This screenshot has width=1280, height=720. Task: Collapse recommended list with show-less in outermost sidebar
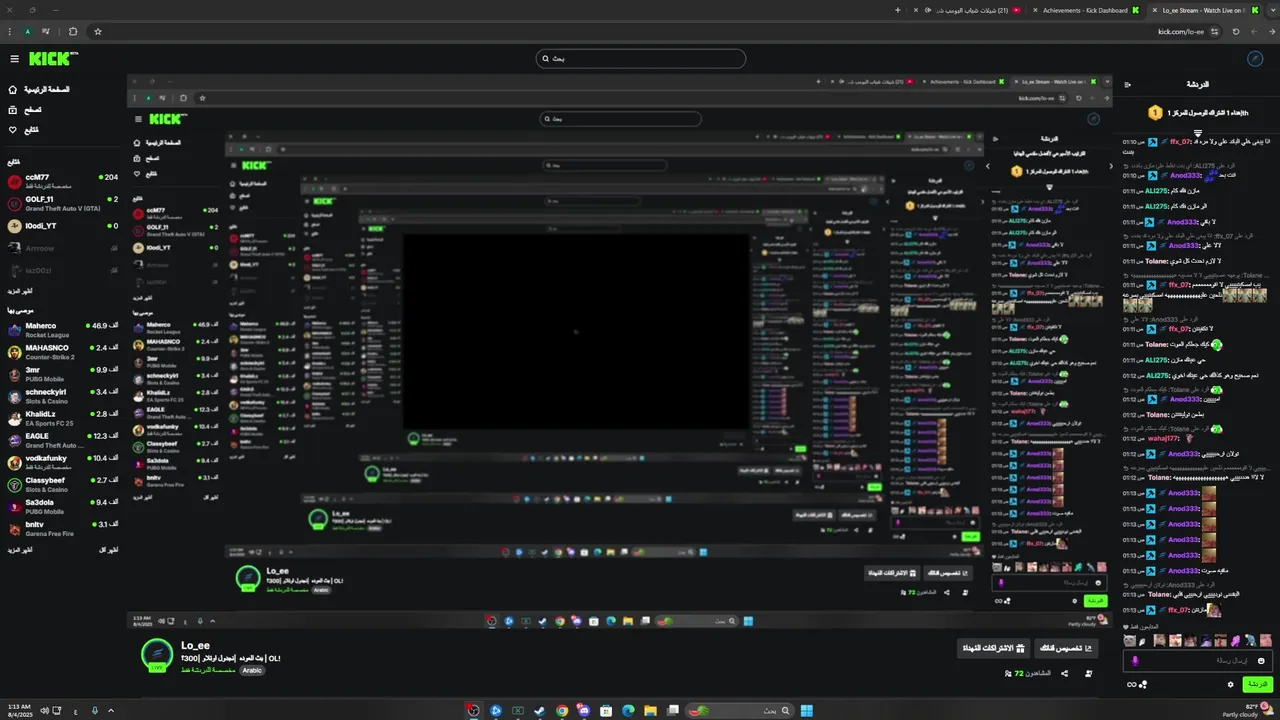tap(109, 550)
